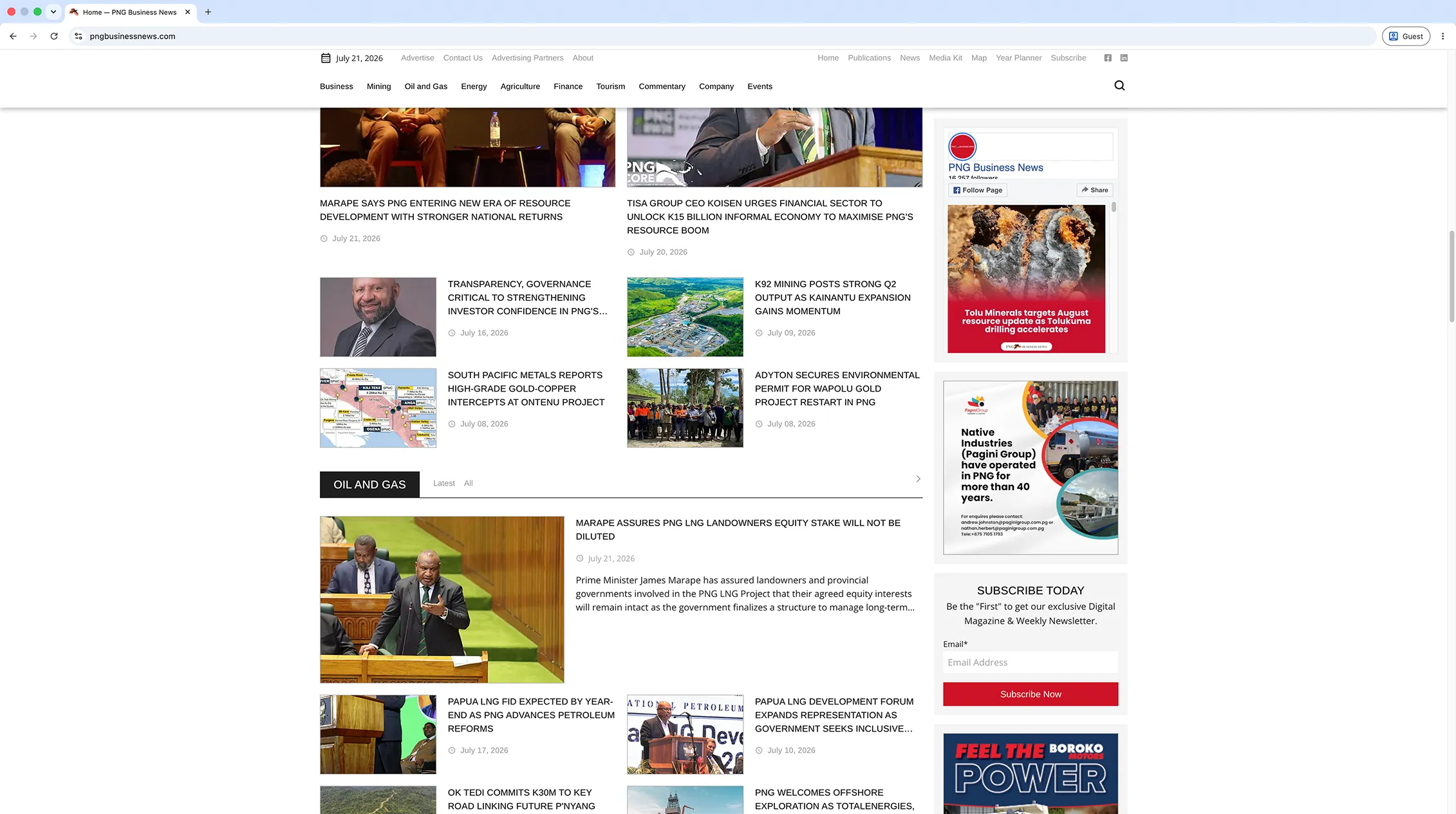The width and height of the screenshot is (1456, 814).
Task: Open the Tourism menu
Action: [x=610, y=86]
